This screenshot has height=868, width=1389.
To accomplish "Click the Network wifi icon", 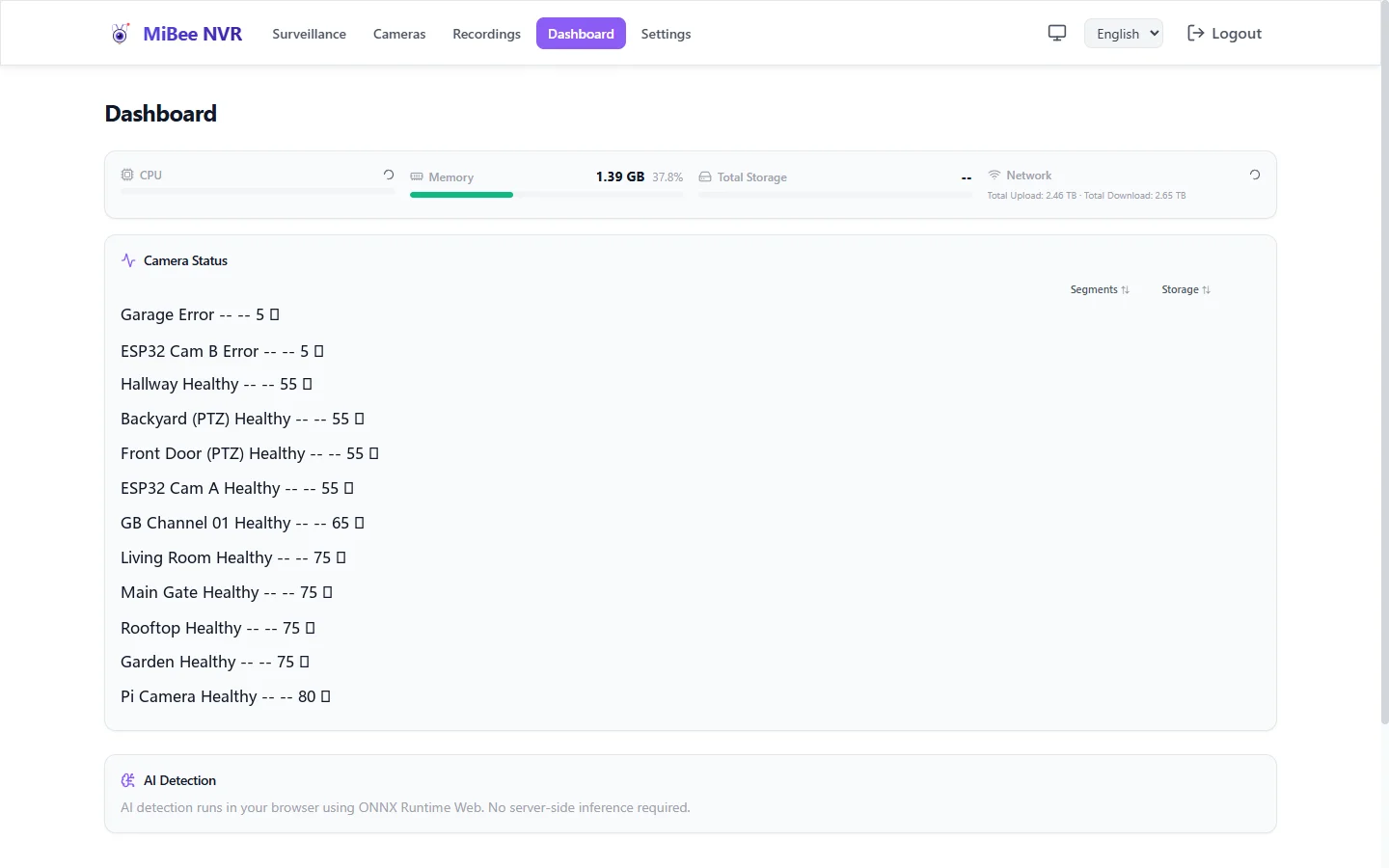I will click(994, 175).
